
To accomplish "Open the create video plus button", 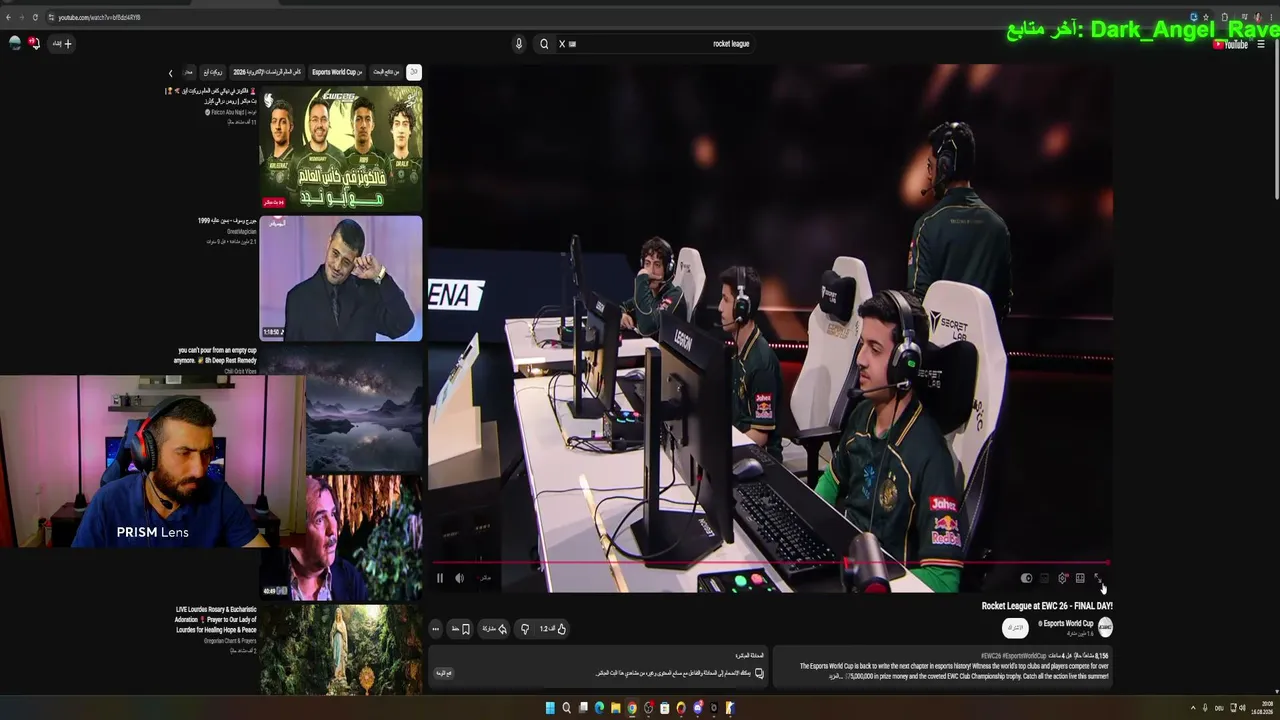I will [x=62, y=44].
